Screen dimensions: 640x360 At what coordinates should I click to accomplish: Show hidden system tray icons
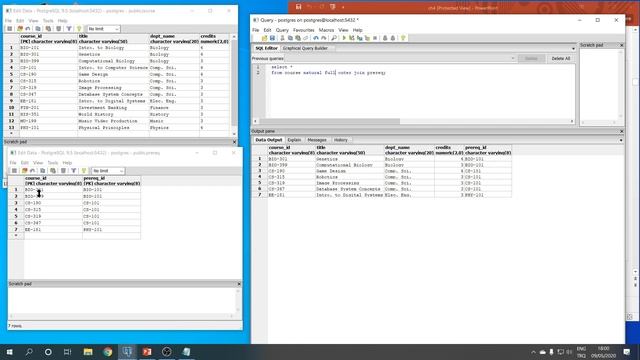tap(533, 352)
